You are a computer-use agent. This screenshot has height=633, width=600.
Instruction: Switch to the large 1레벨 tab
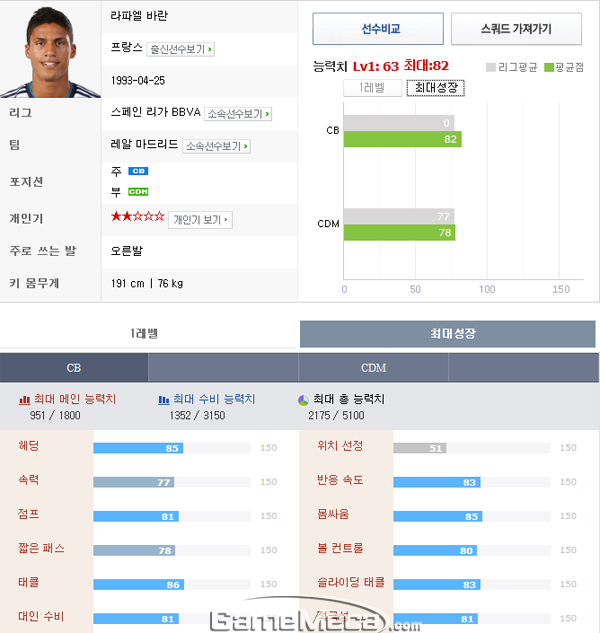(x=145, y=333)
